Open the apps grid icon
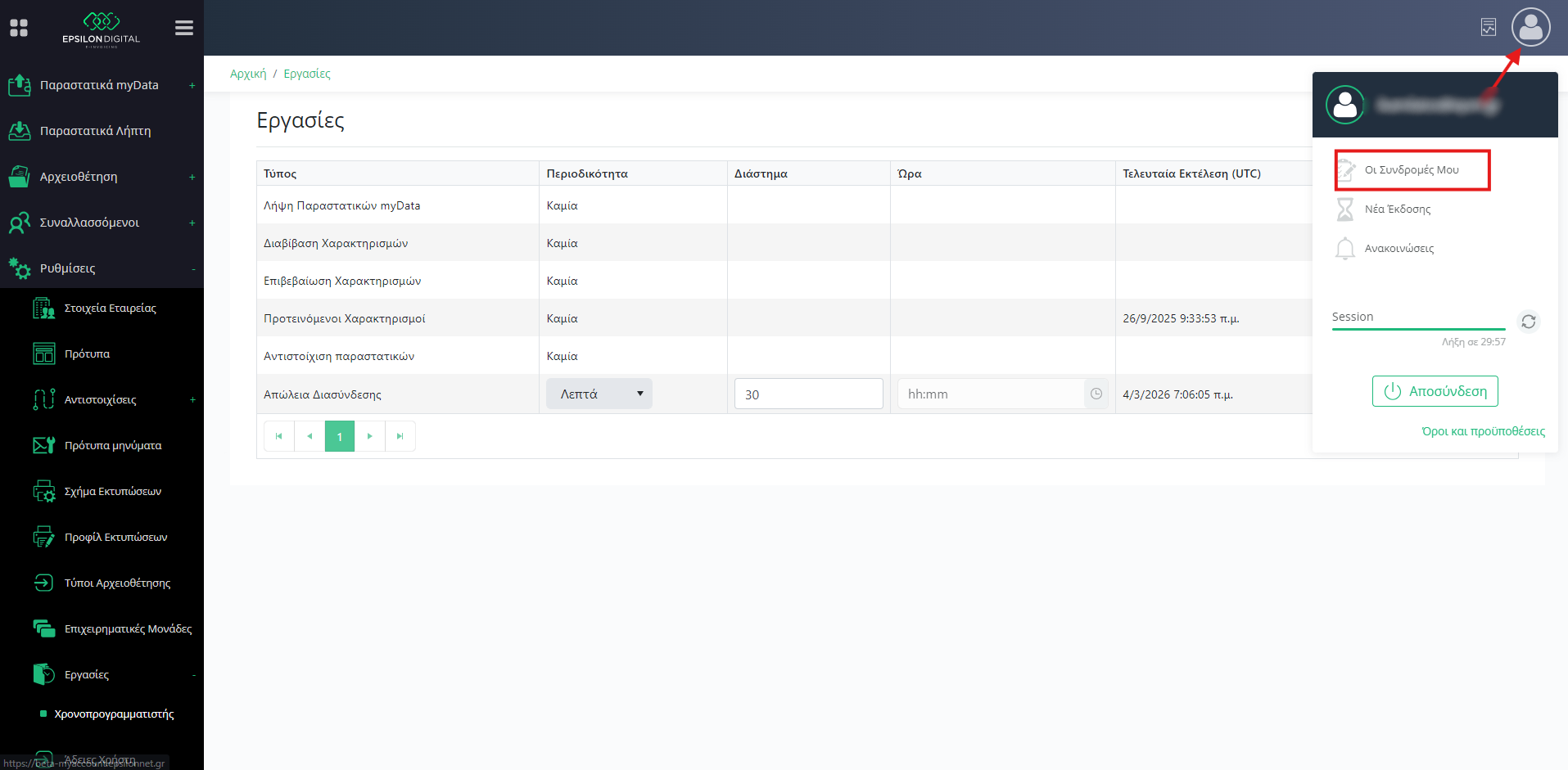1568x770 pixels. (x=19, y=28)
